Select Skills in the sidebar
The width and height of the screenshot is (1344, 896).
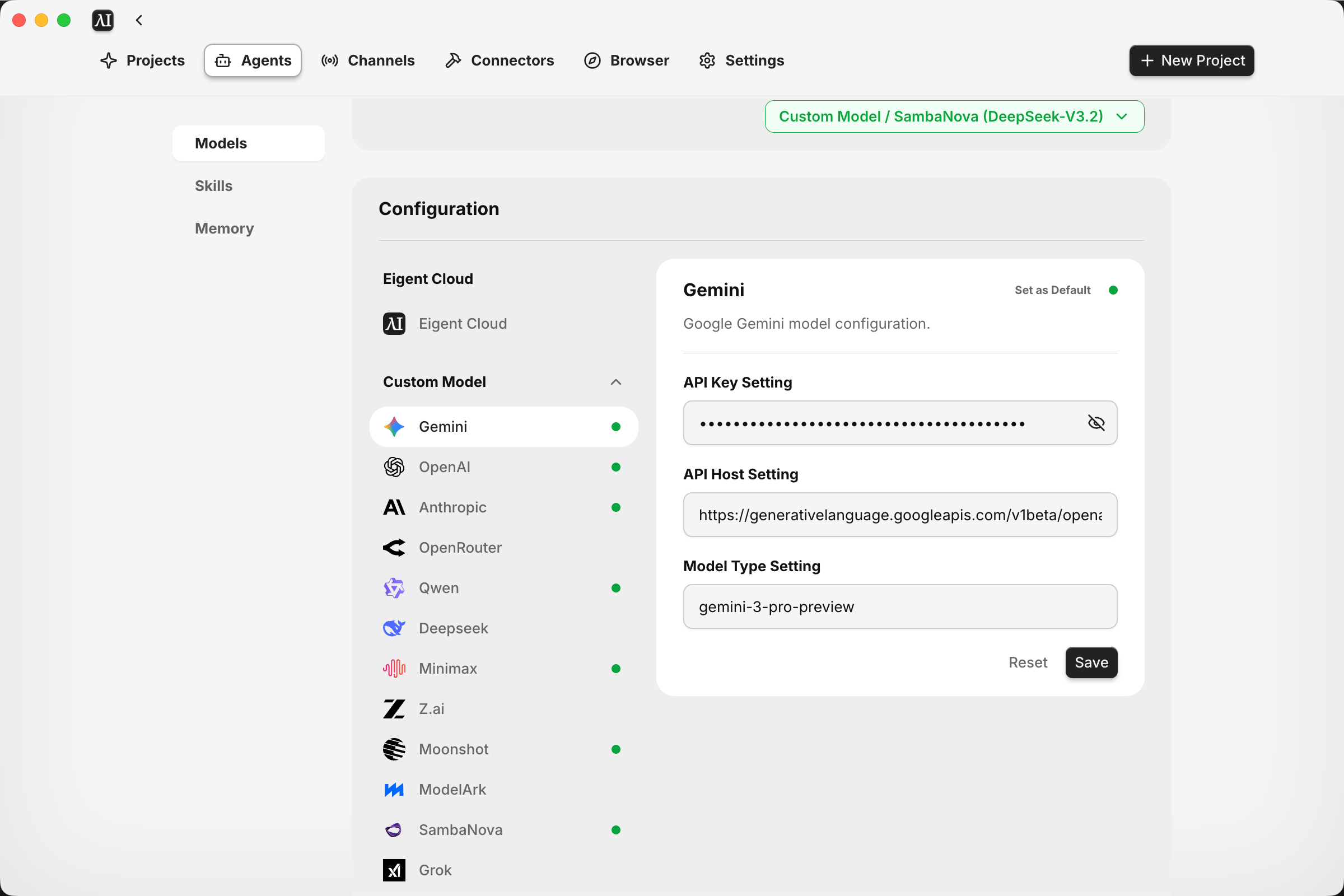(x=249, y=186)
